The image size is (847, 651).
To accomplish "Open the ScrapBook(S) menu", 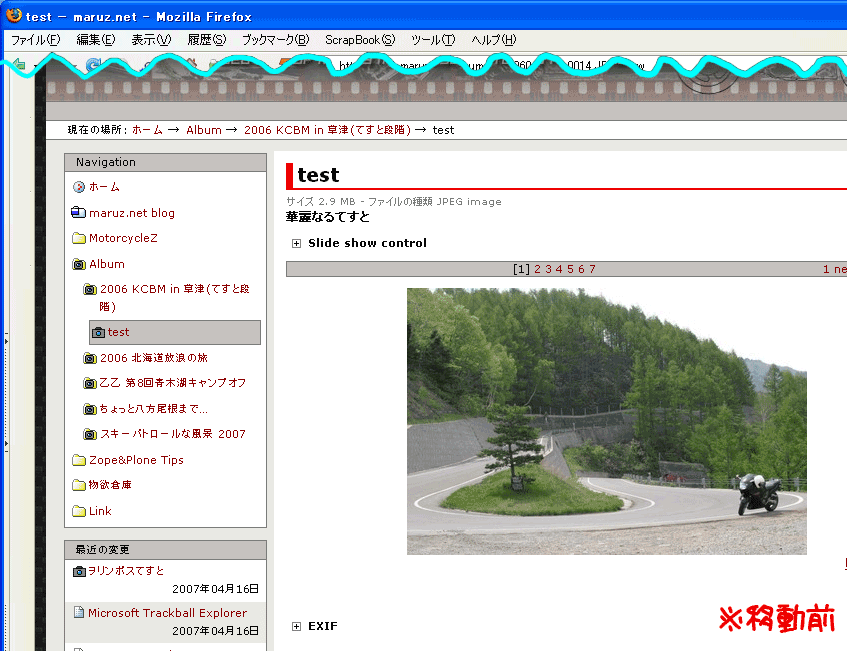I will coord(360,40).
